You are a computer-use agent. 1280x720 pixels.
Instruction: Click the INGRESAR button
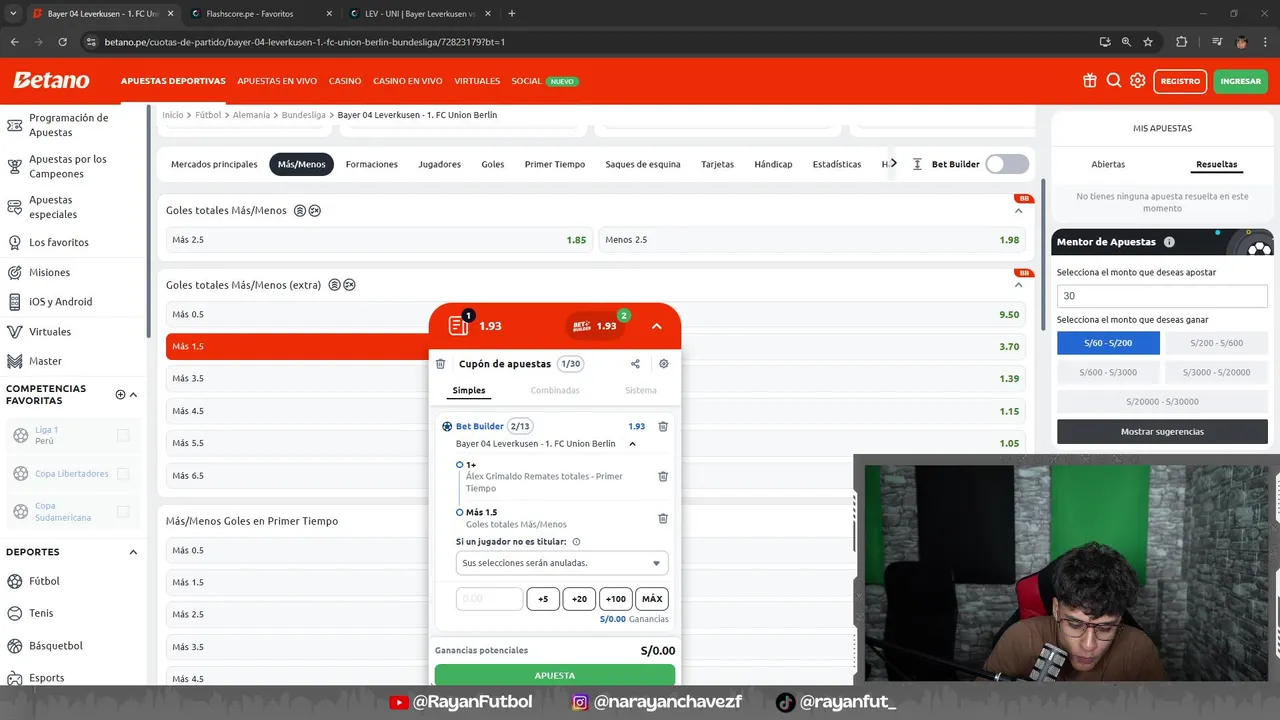pyautogui.click(x=1240, y=81)
